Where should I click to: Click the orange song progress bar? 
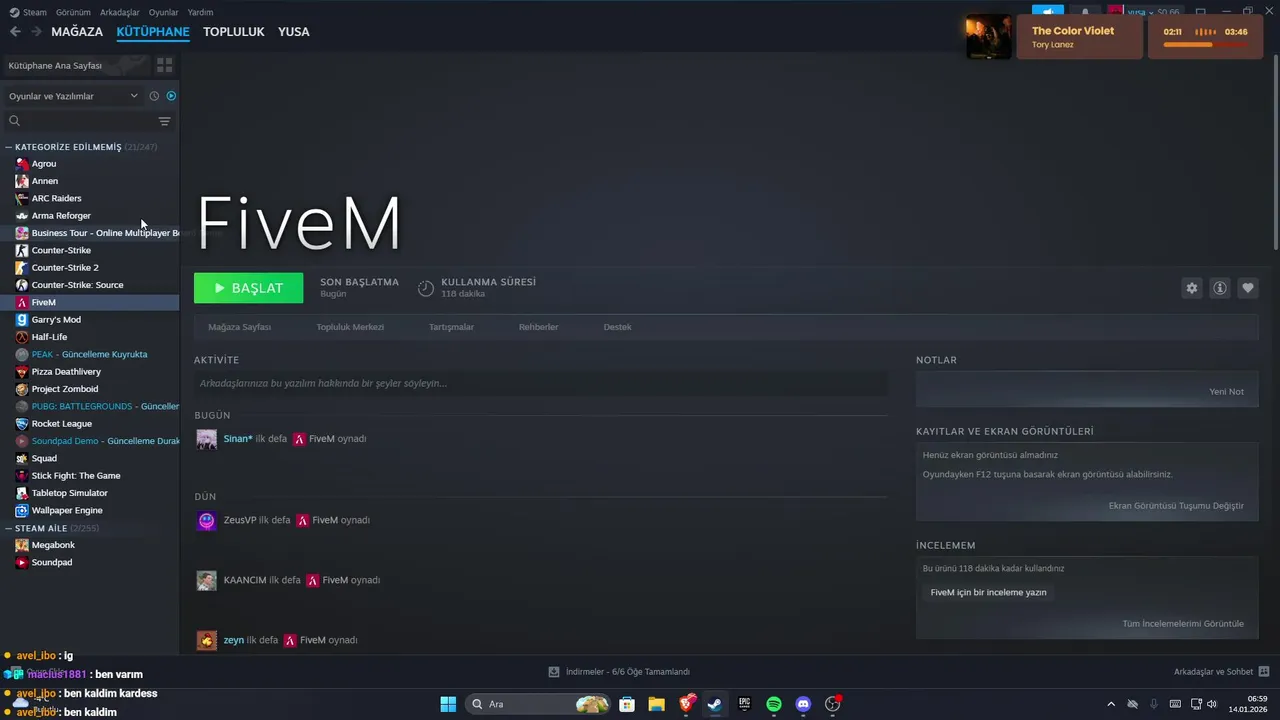(x=1189, y=45)
